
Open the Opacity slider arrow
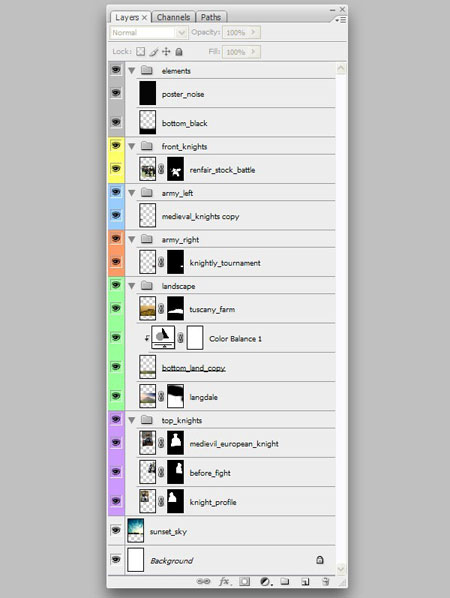(253, 32)
